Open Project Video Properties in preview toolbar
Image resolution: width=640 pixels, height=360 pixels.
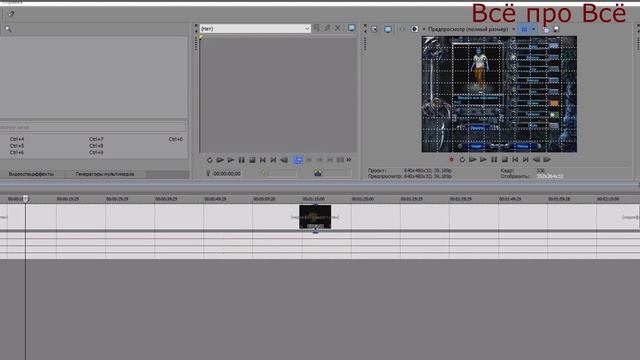tap(374, 29)
